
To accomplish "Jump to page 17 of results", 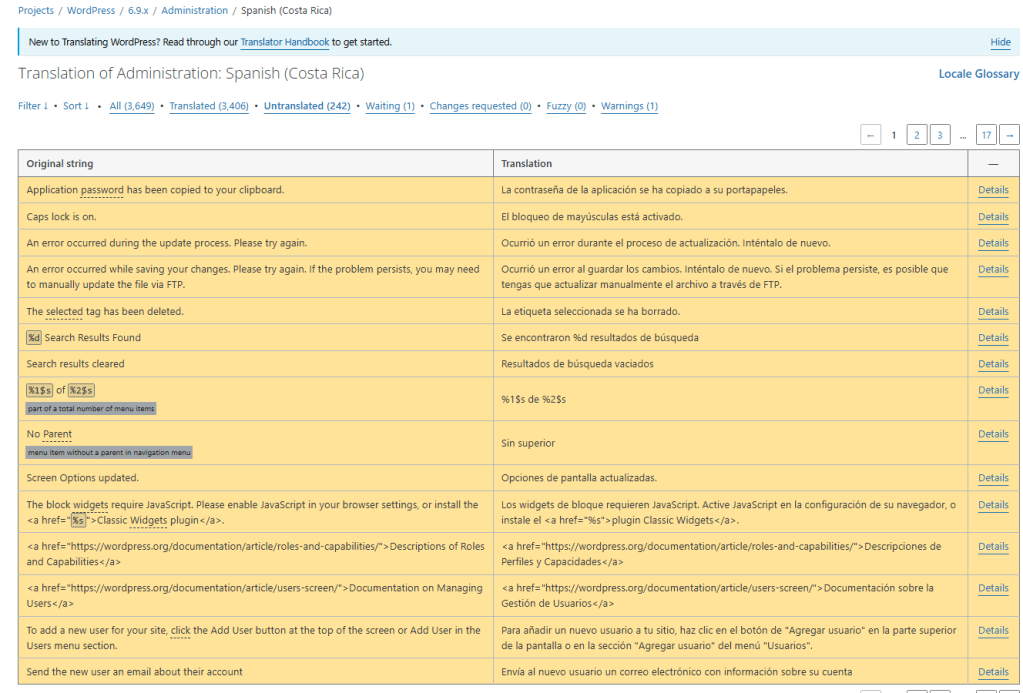I will 986,135.
